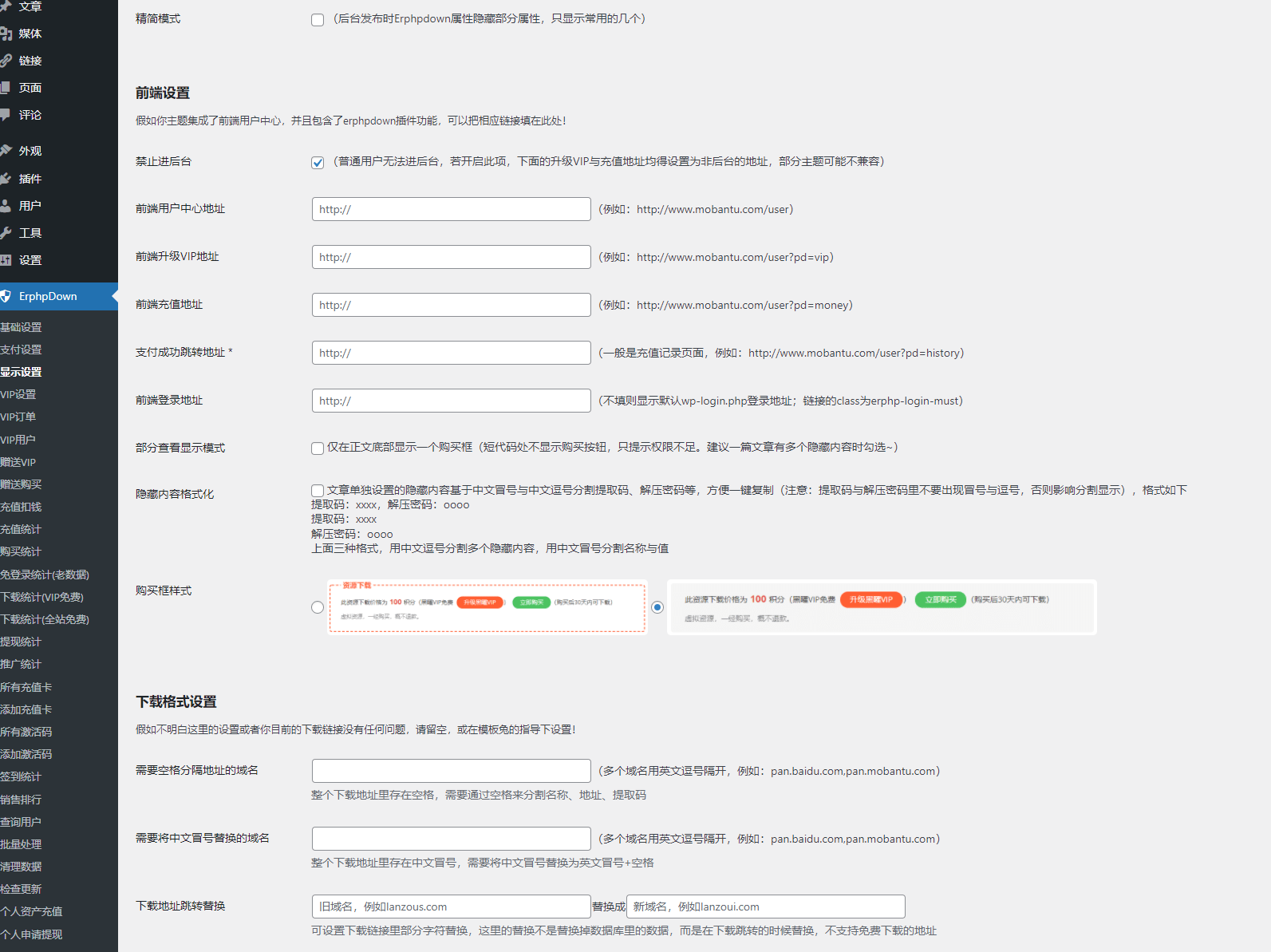
Task: Click the 用户 (Users) person icon
Action: [6, 206]
